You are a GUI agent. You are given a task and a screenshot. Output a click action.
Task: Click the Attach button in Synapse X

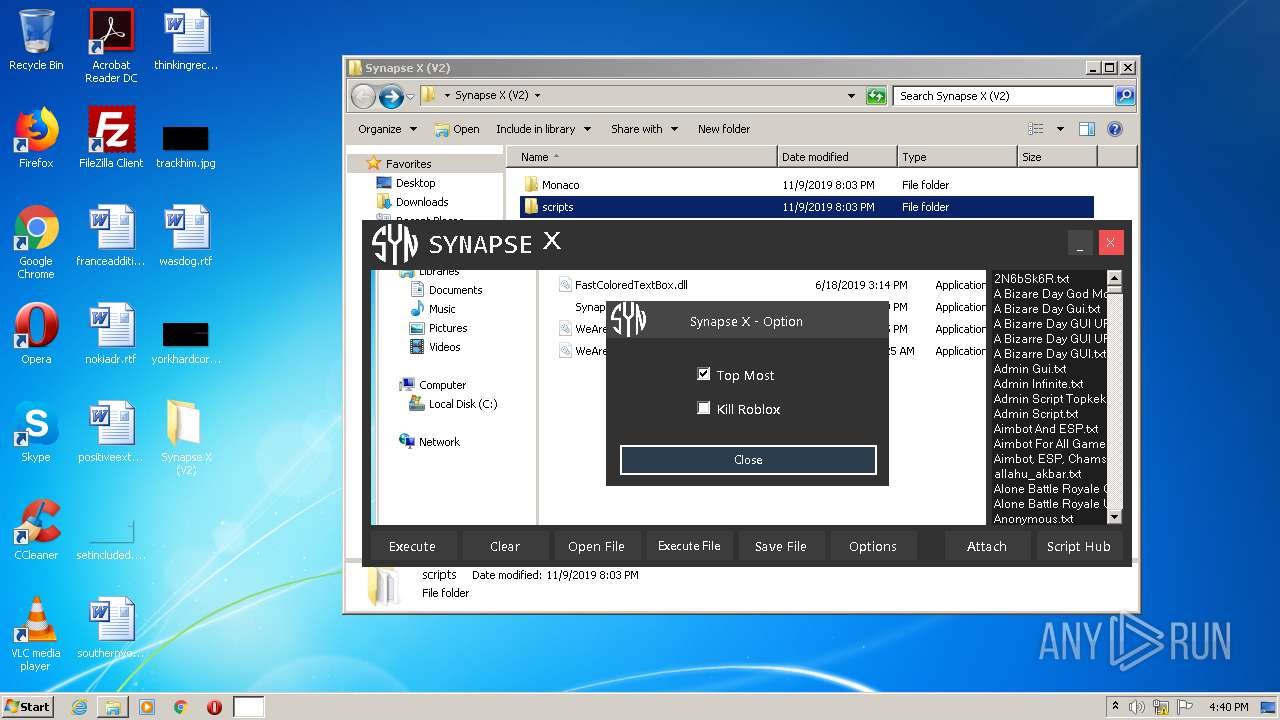(987, 546)
